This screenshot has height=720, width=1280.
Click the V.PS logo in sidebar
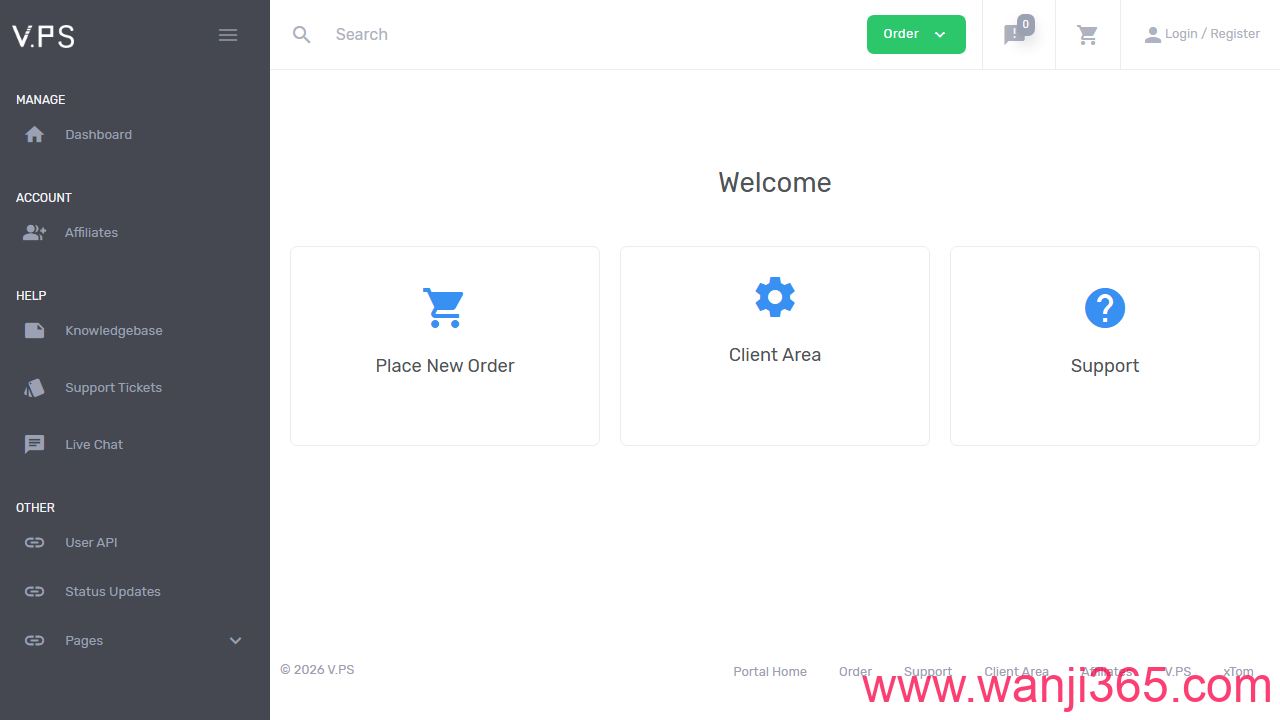pos(44,36)
